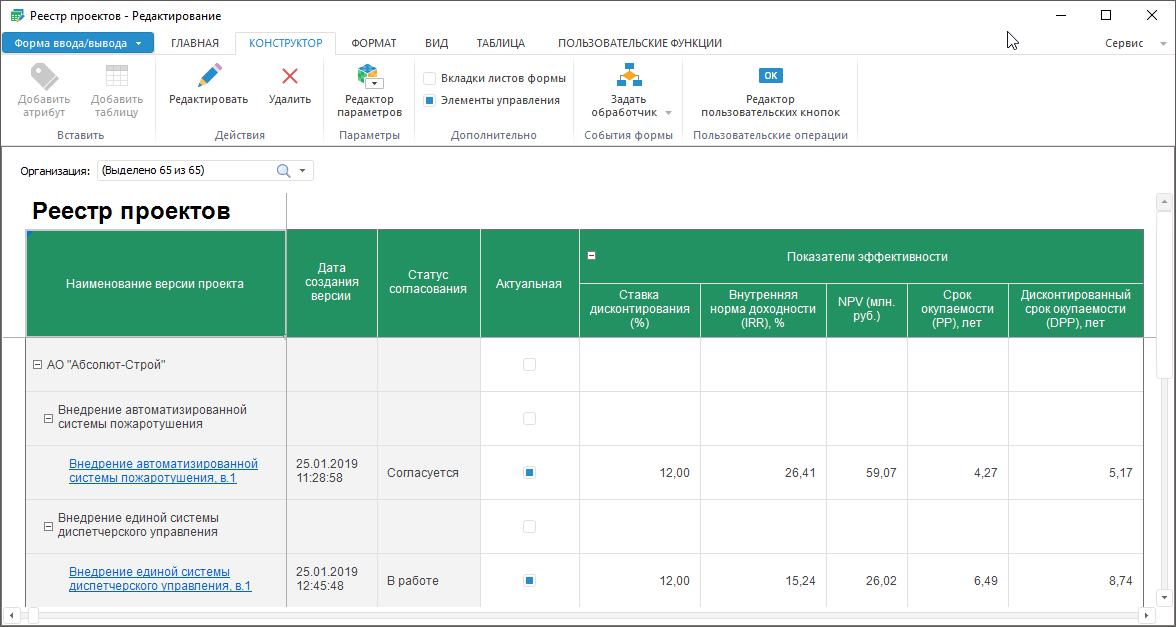Open Редактор пользовательских кнопок
1176x627 pixels.
(770, 76)
